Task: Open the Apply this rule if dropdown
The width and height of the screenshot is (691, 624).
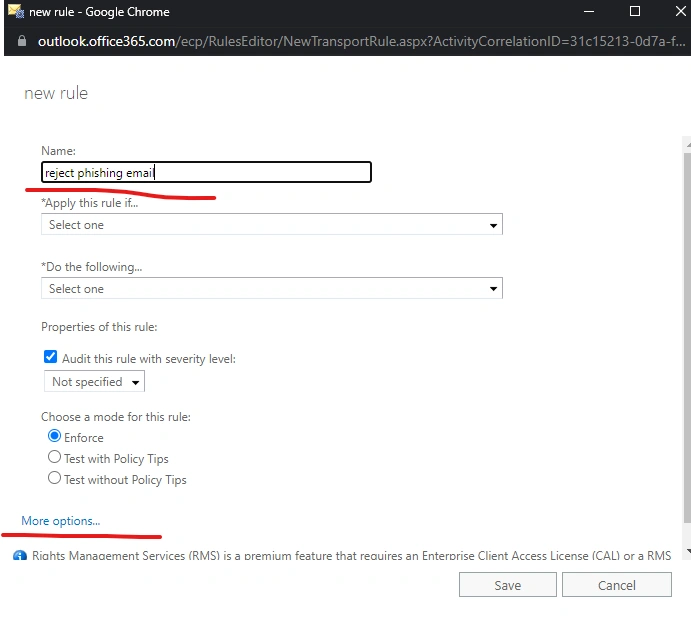Action: [272, 225]
